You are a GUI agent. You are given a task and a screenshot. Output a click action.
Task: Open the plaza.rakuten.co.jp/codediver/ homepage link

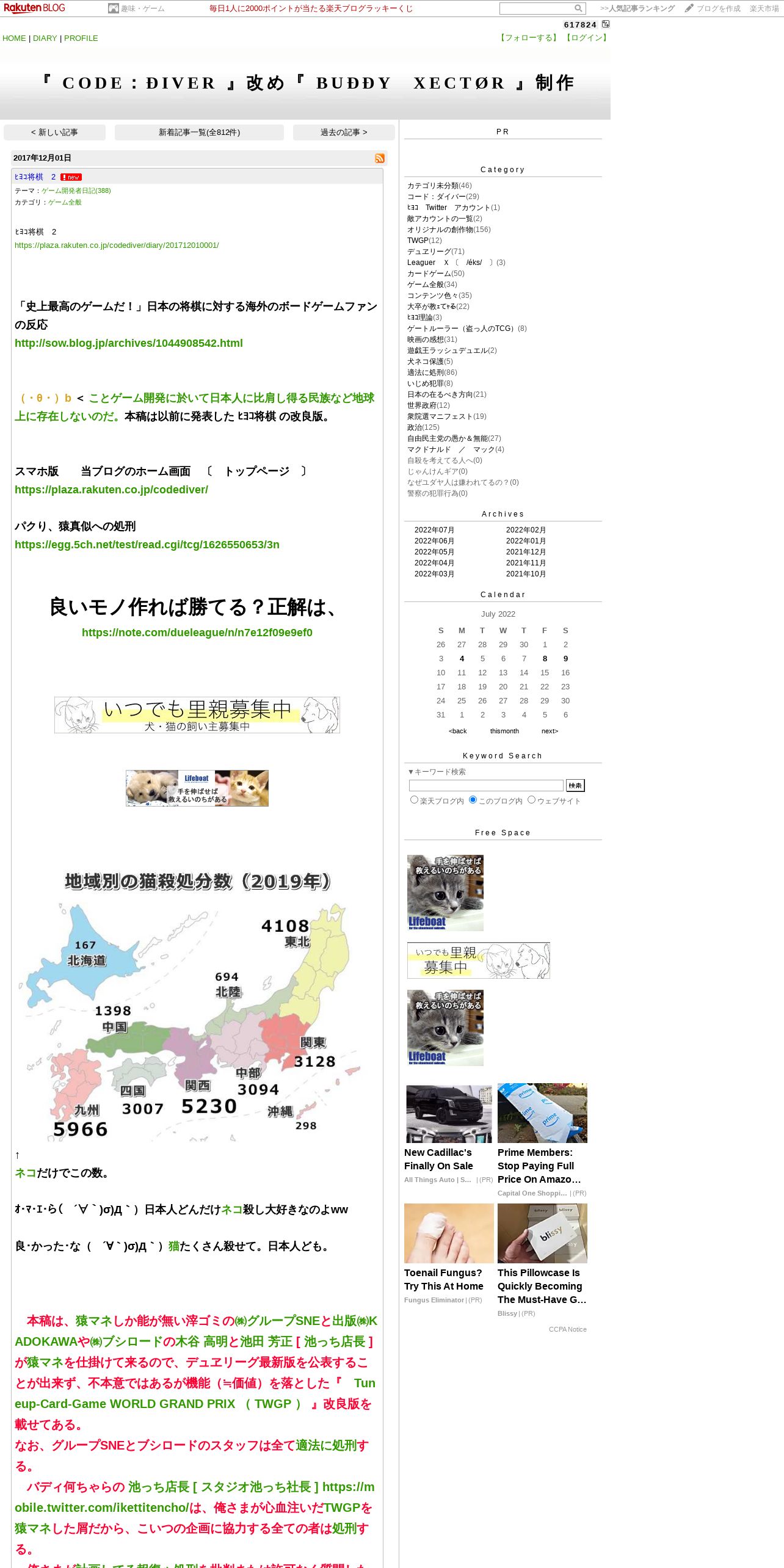pos(111,490)
